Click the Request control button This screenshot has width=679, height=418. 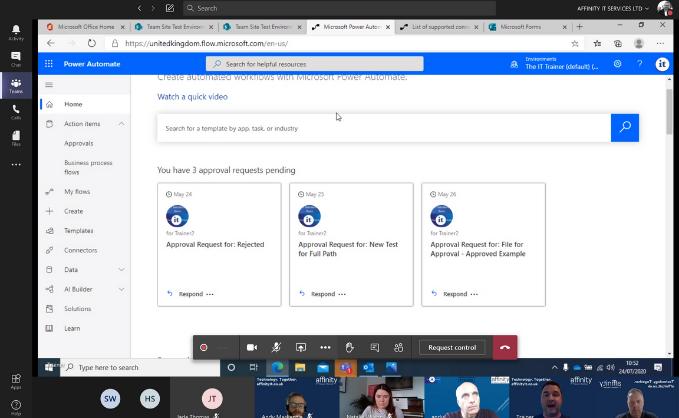coord(452,347)
